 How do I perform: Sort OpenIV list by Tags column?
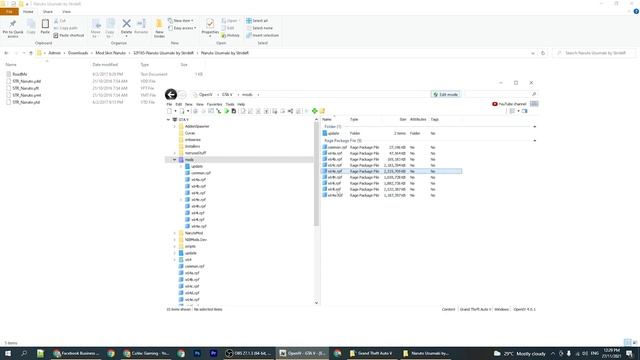tap(435, 120)
